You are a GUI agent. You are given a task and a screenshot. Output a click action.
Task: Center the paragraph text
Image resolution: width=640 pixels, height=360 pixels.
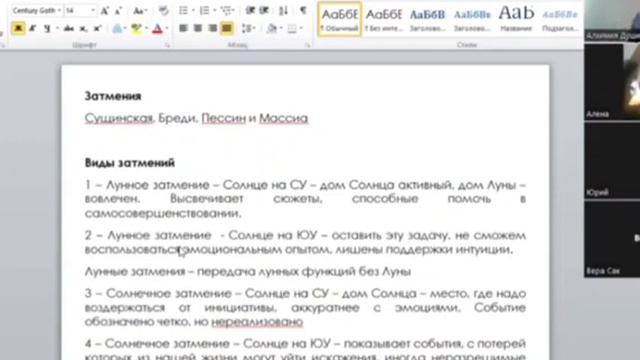point(198,28)
